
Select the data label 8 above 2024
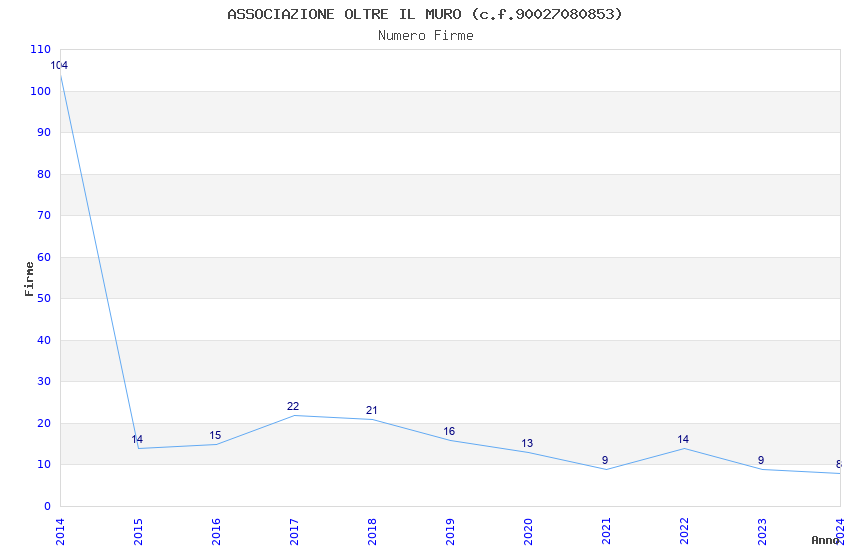[839, 464]
